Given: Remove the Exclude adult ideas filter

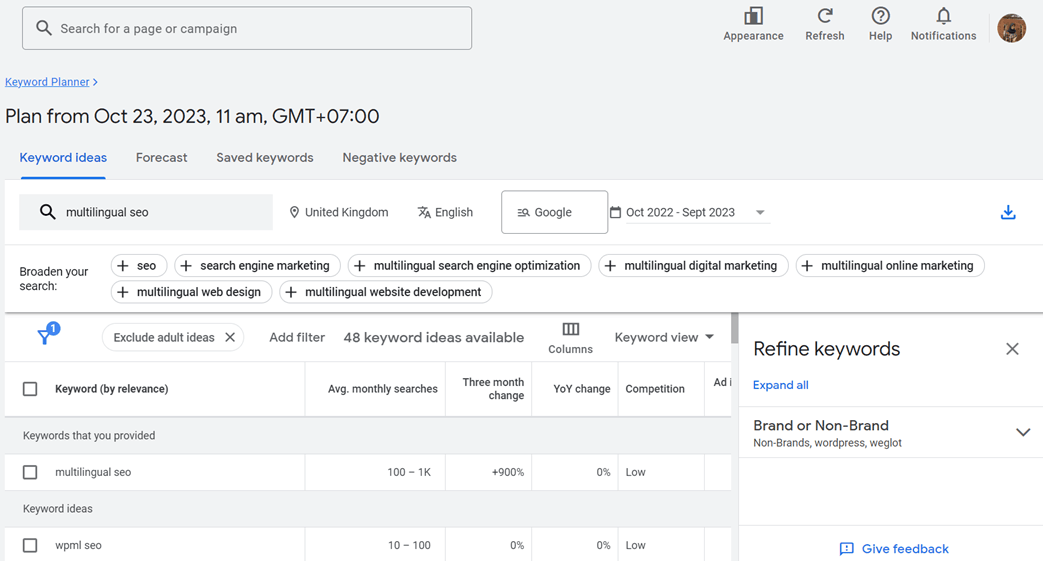Looking at the screenshot, I should pyautogui.click(x=229, y=337).
